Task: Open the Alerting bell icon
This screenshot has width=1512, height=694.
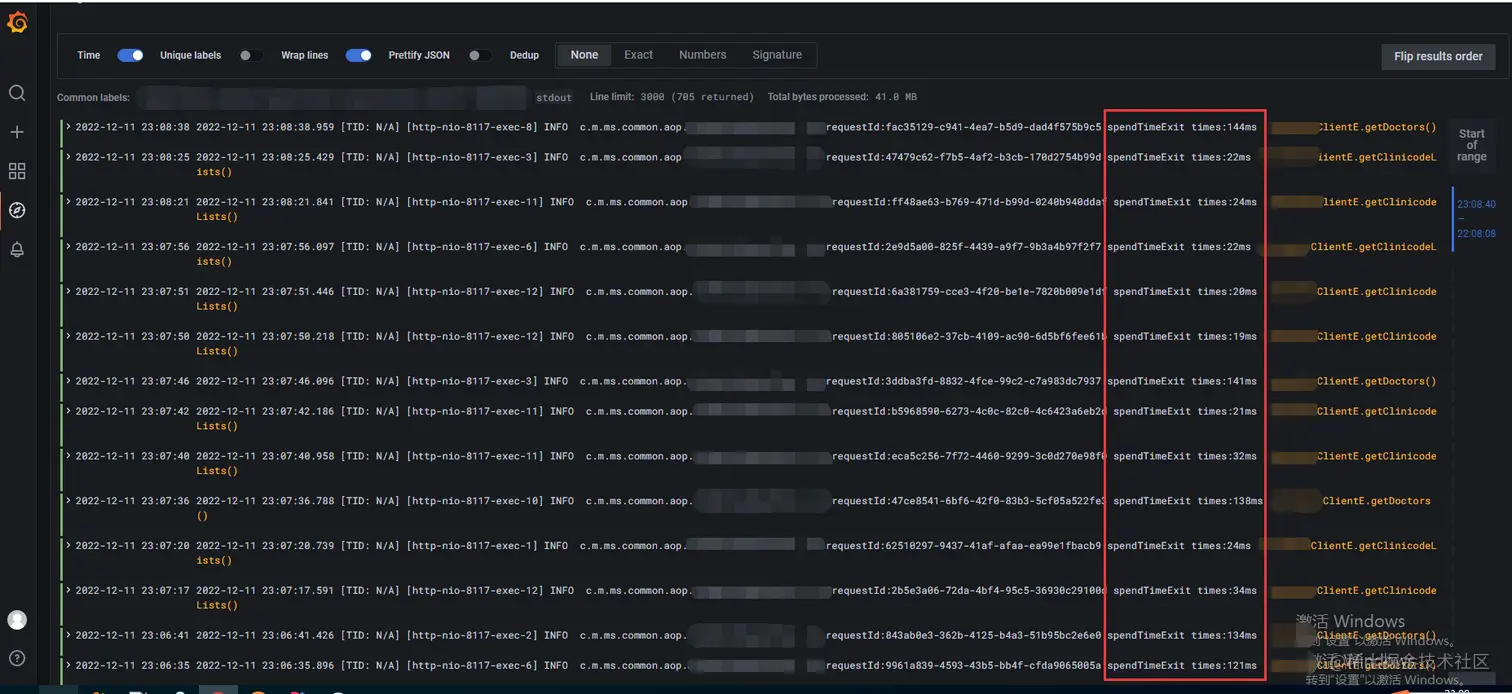Action: click(x=17, y=249)
